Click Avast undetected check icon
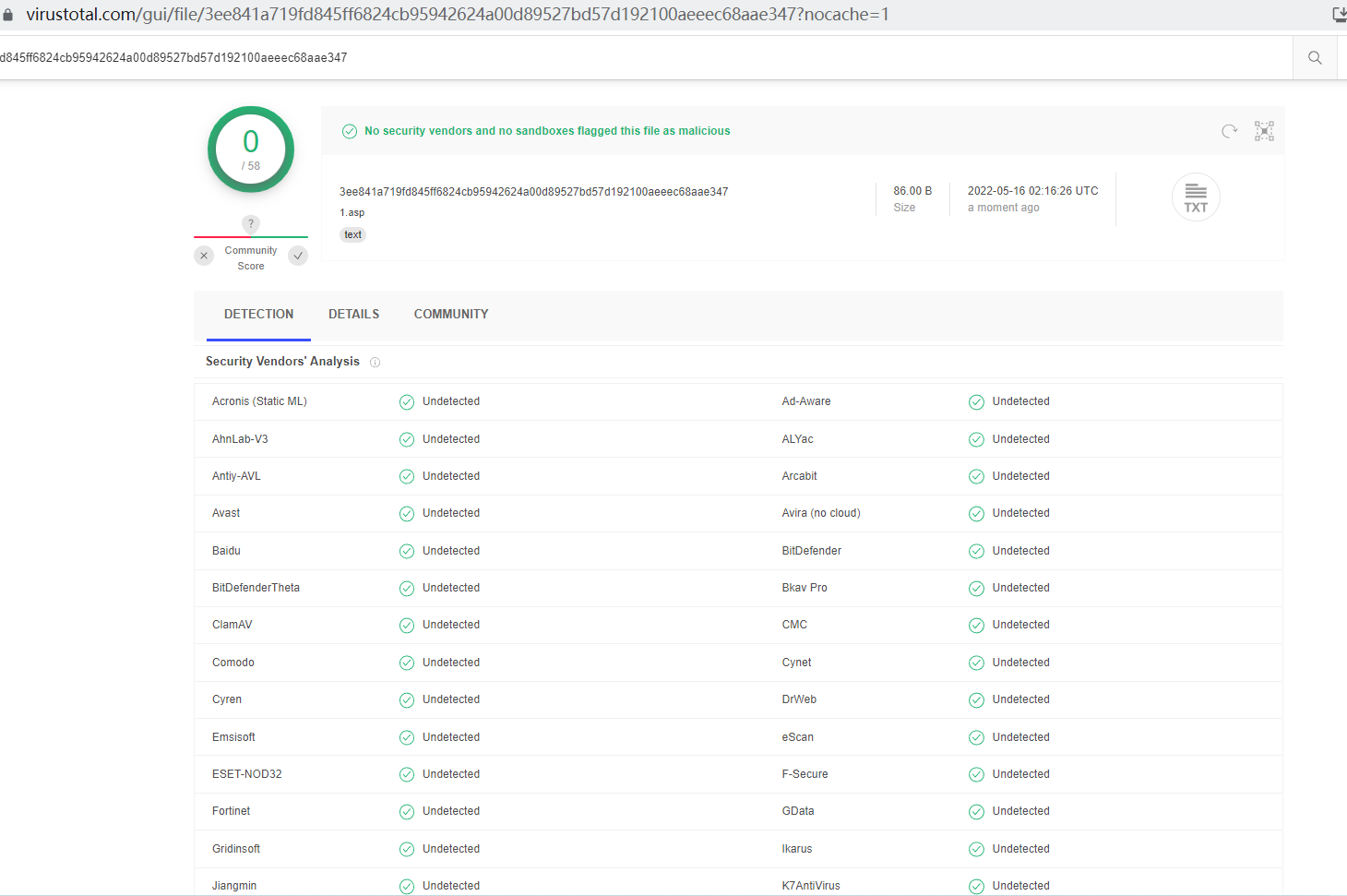 [x=407, y=514]
